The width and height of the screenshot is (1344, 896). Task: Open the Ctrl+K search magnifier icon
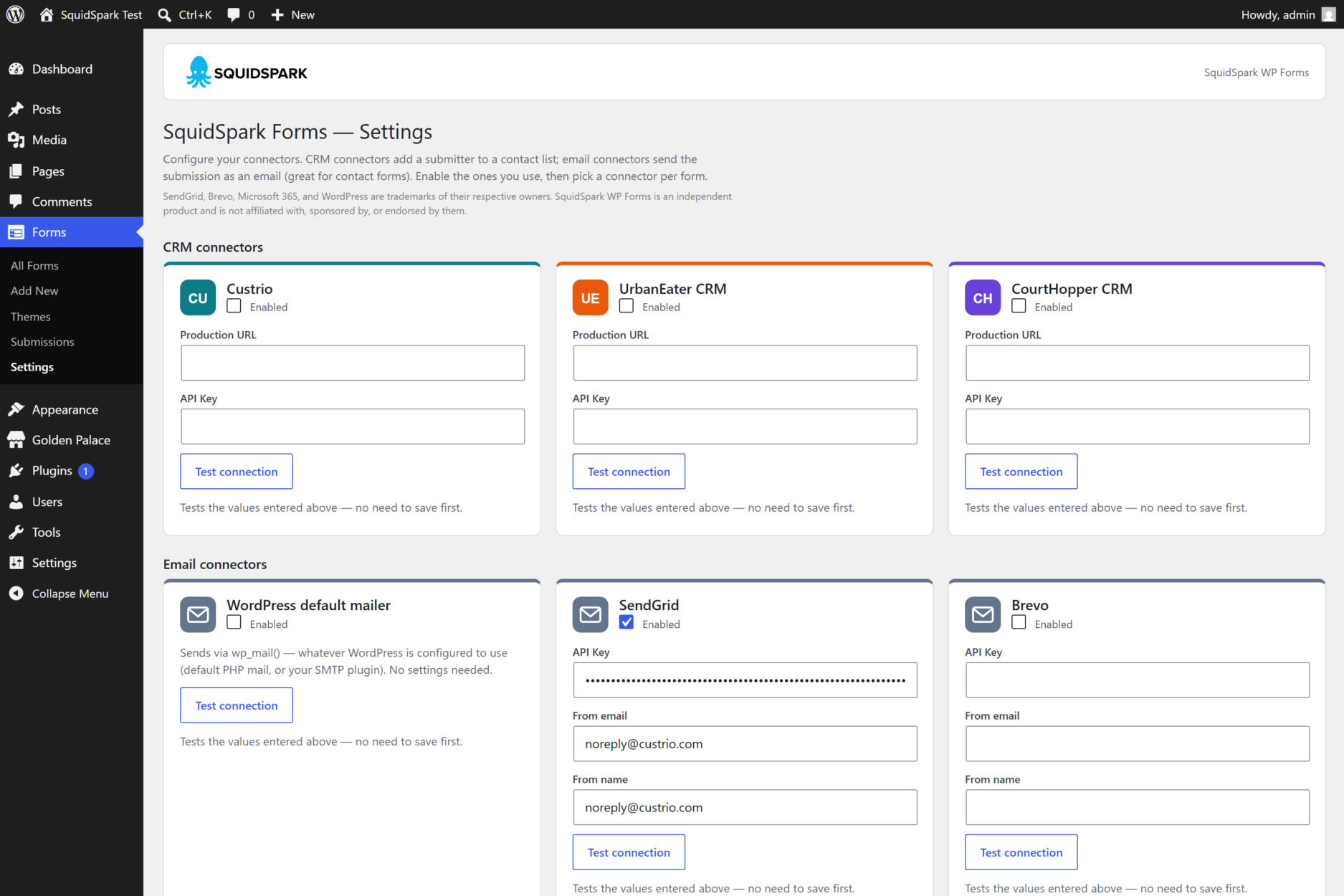(x=164, y=15)
